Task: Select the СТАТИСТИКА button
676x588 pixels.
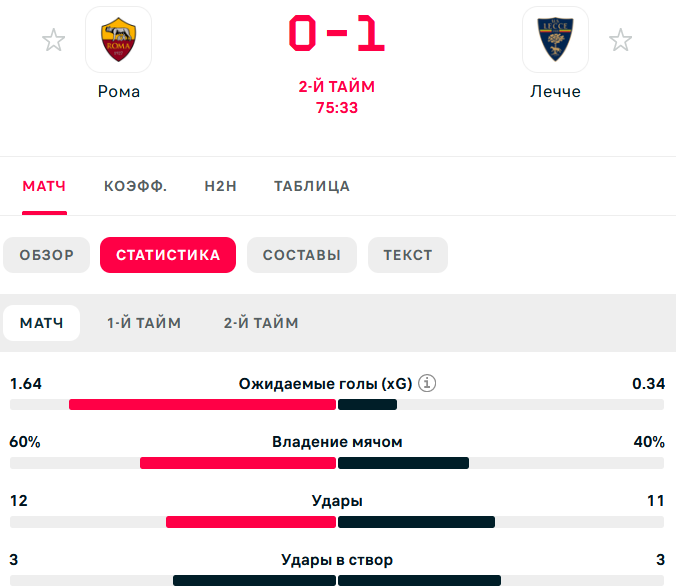Action: [168, 255]
